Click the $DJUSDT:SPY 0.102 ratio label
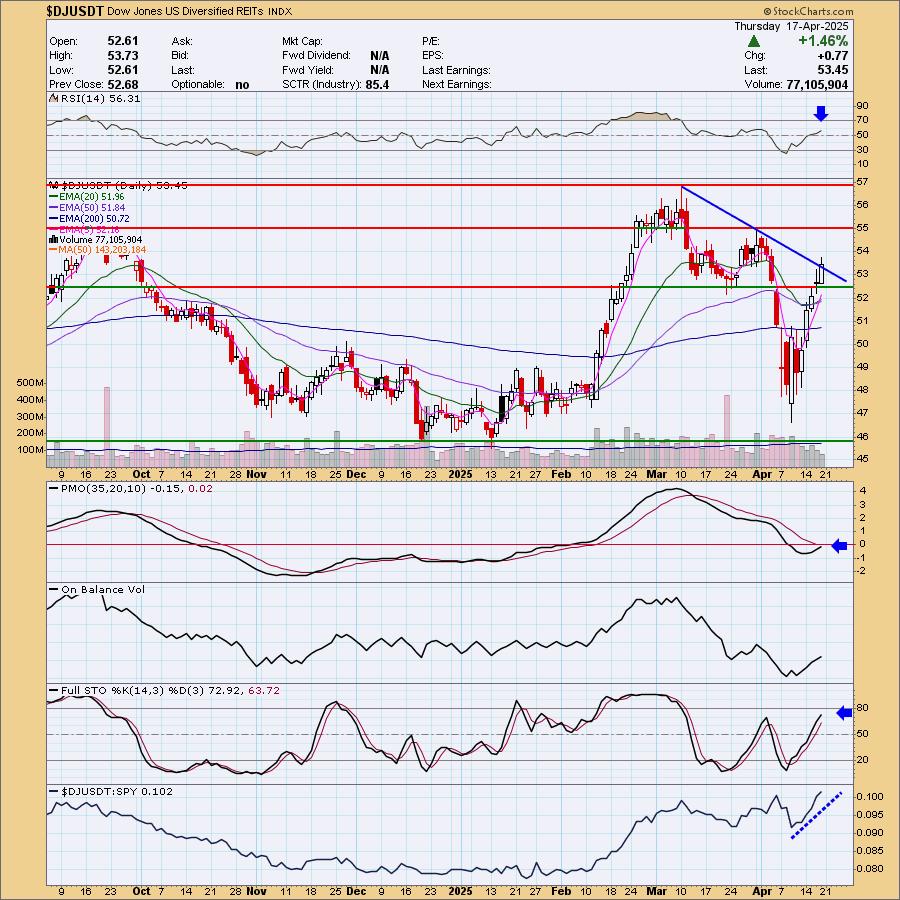900x900 pixels. (x=117, y=792)
